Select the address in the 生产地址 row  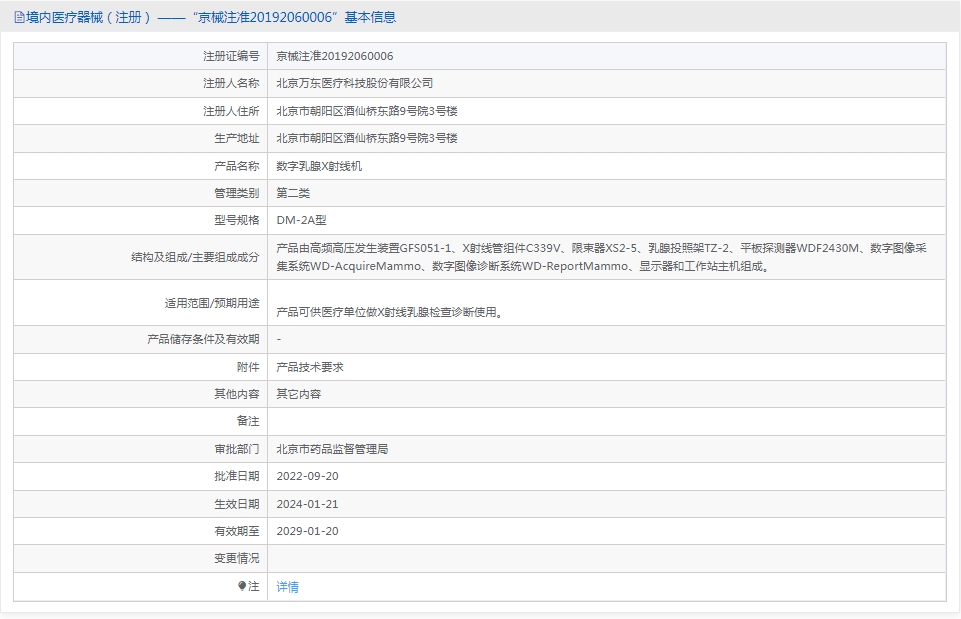click(x=367, y=138)
